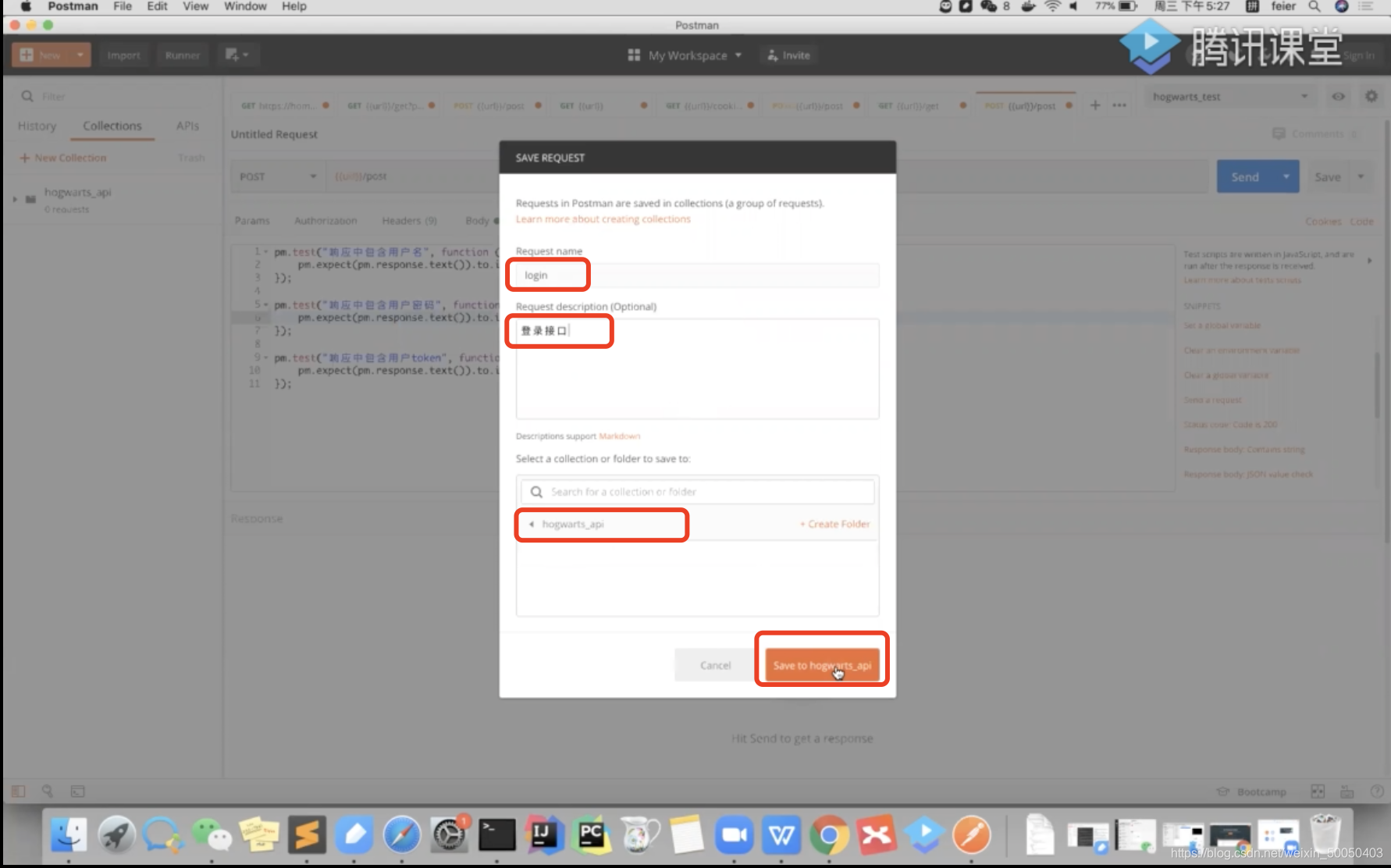The height and width of the screenshot is (868, 1391).
Task: Click the Create Folder link
Action: [834, 524]
